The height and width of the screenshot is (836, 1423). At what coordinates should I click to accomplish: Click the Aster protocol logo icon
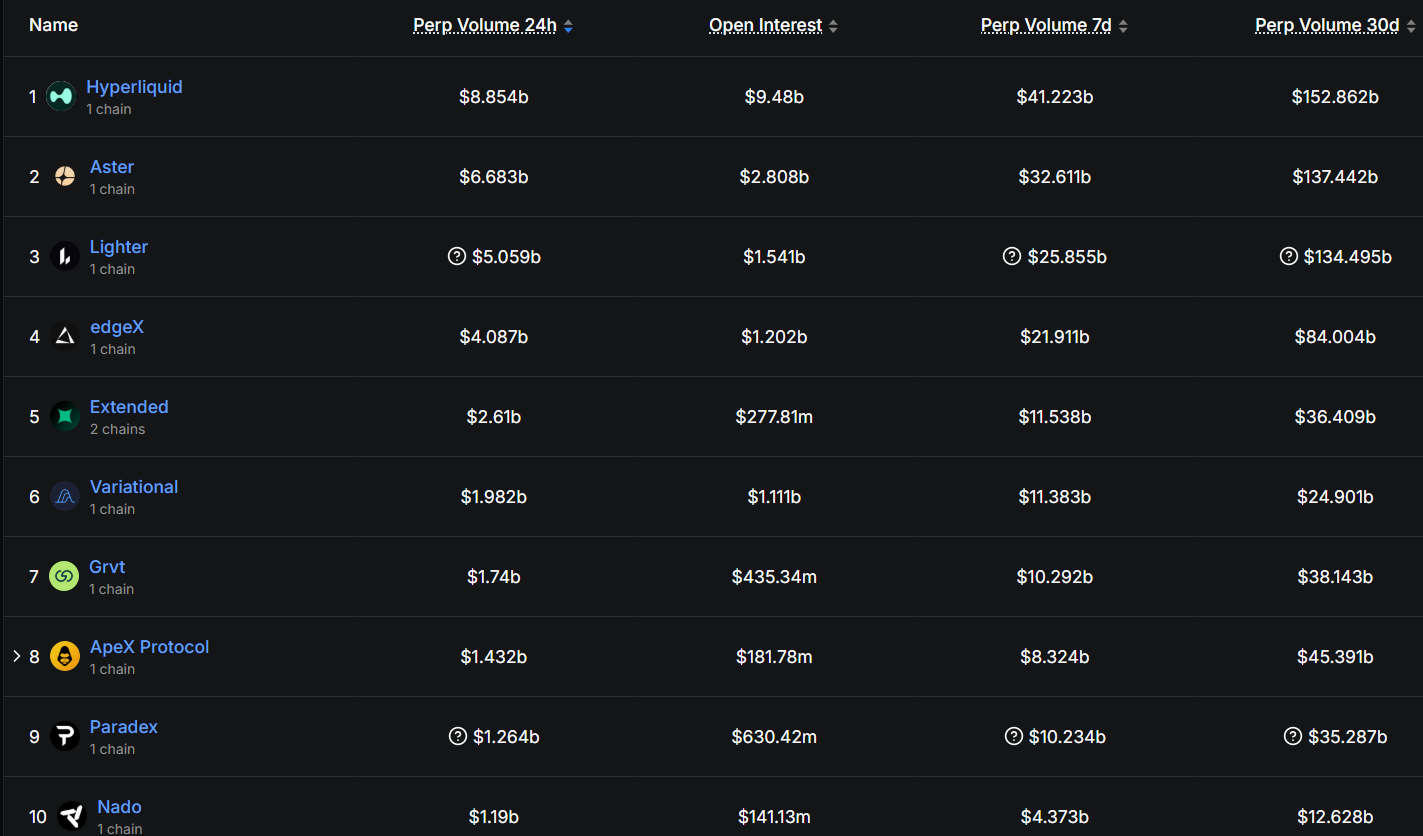click(65, 177)
